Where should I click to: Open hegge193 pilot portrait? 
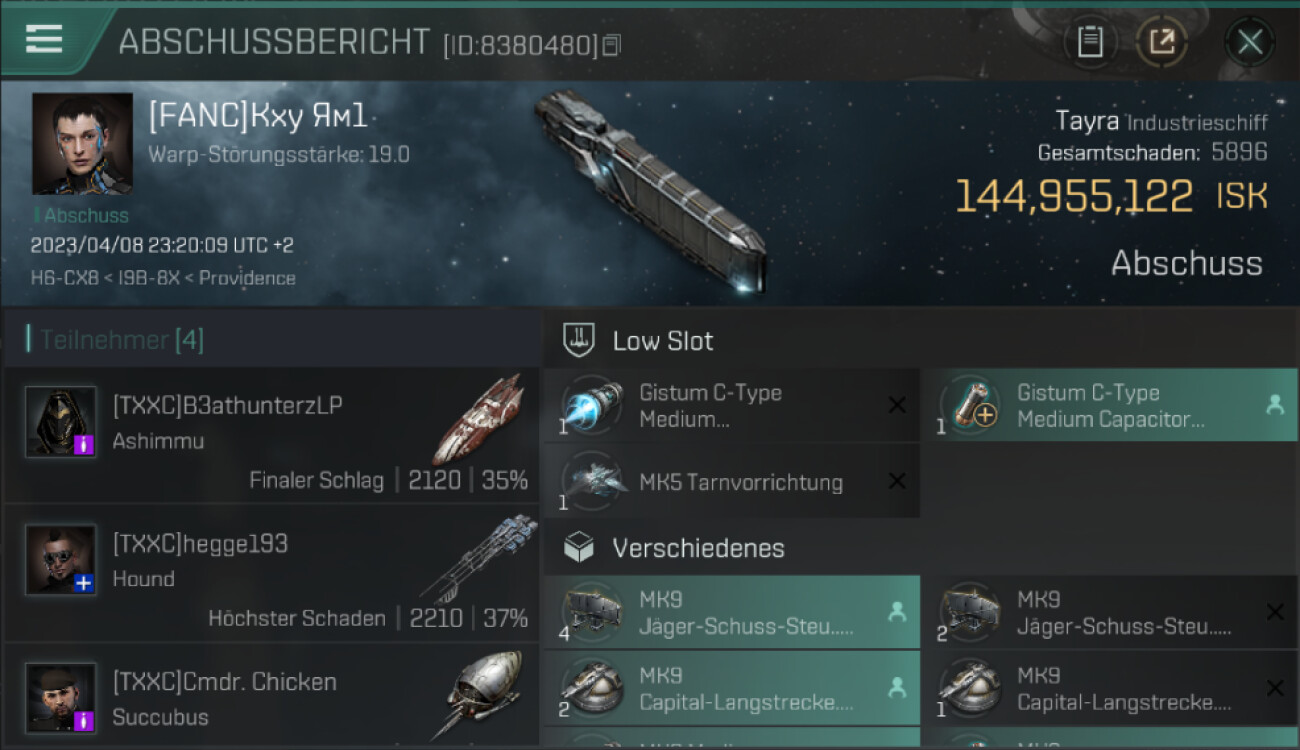coord(61,560)
